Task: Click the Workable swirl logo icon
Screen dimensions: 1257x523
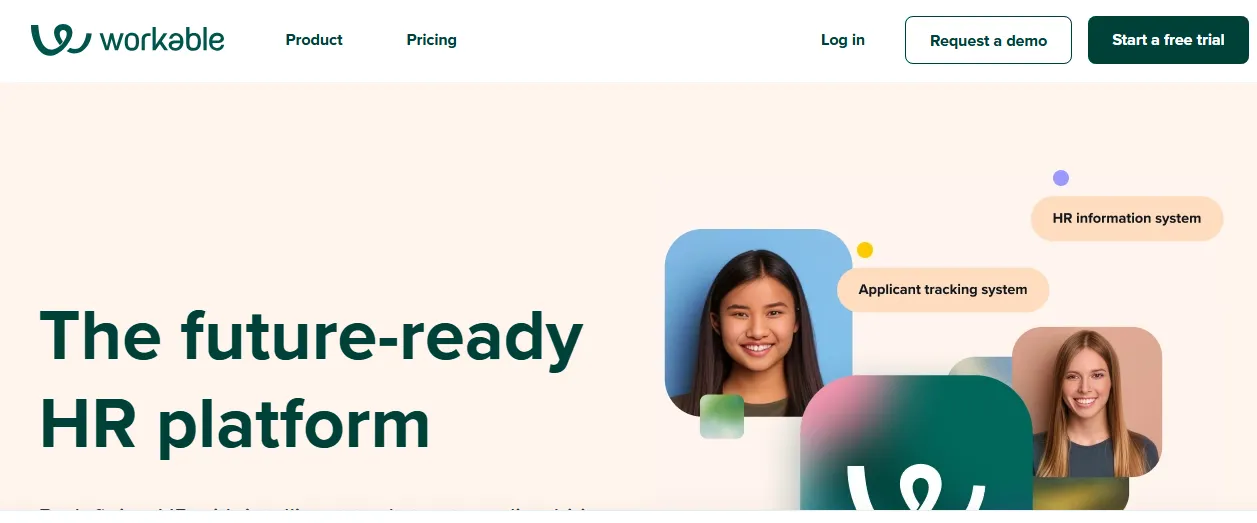Action: [x=61, y=40]
